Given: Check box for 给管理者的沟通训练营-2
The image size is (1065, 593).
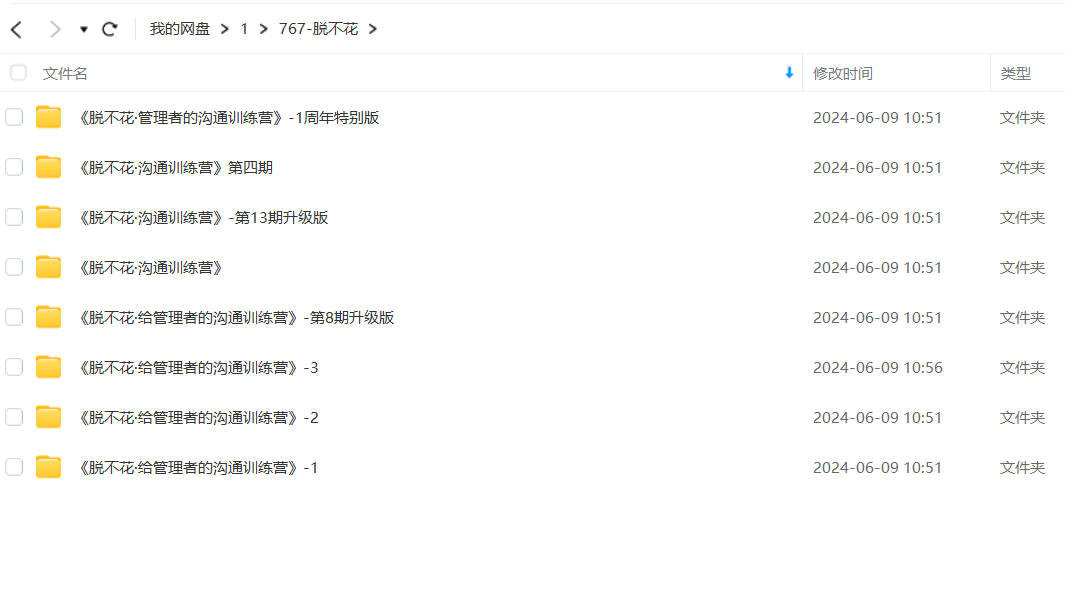Looking at the screenshot, I should point(14,417).
